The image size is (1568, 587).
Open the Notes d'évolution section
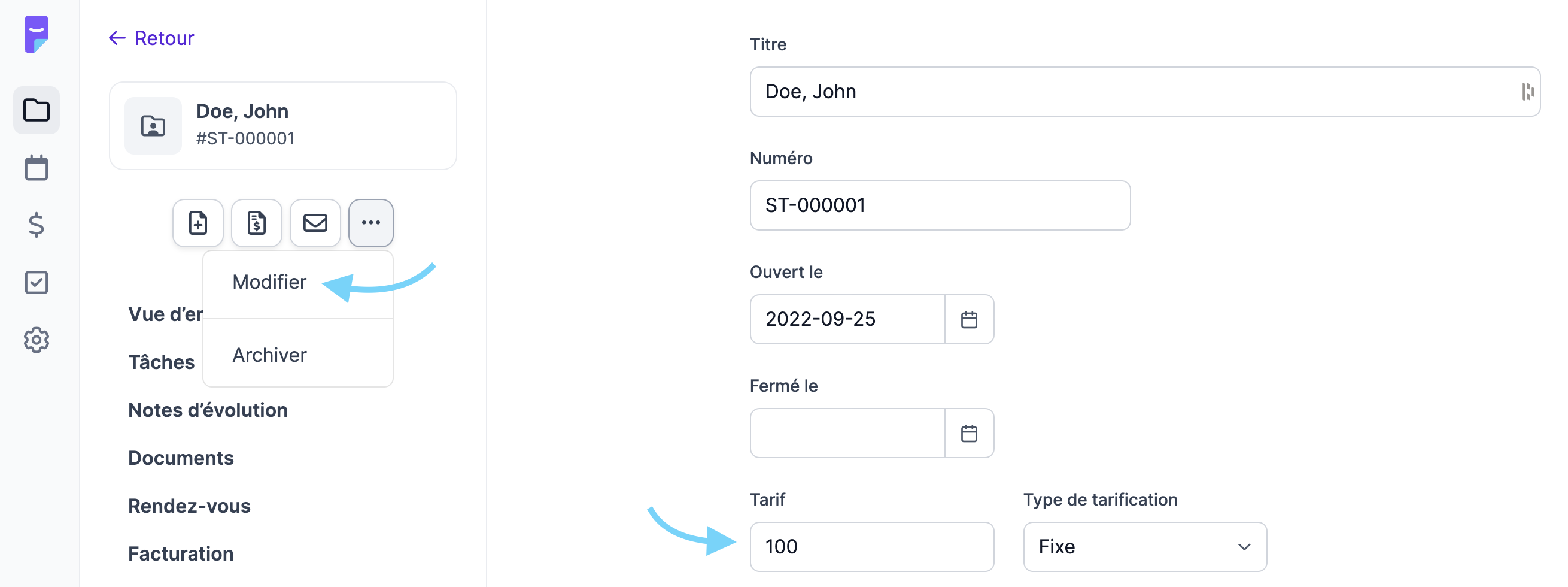point(208,410)
